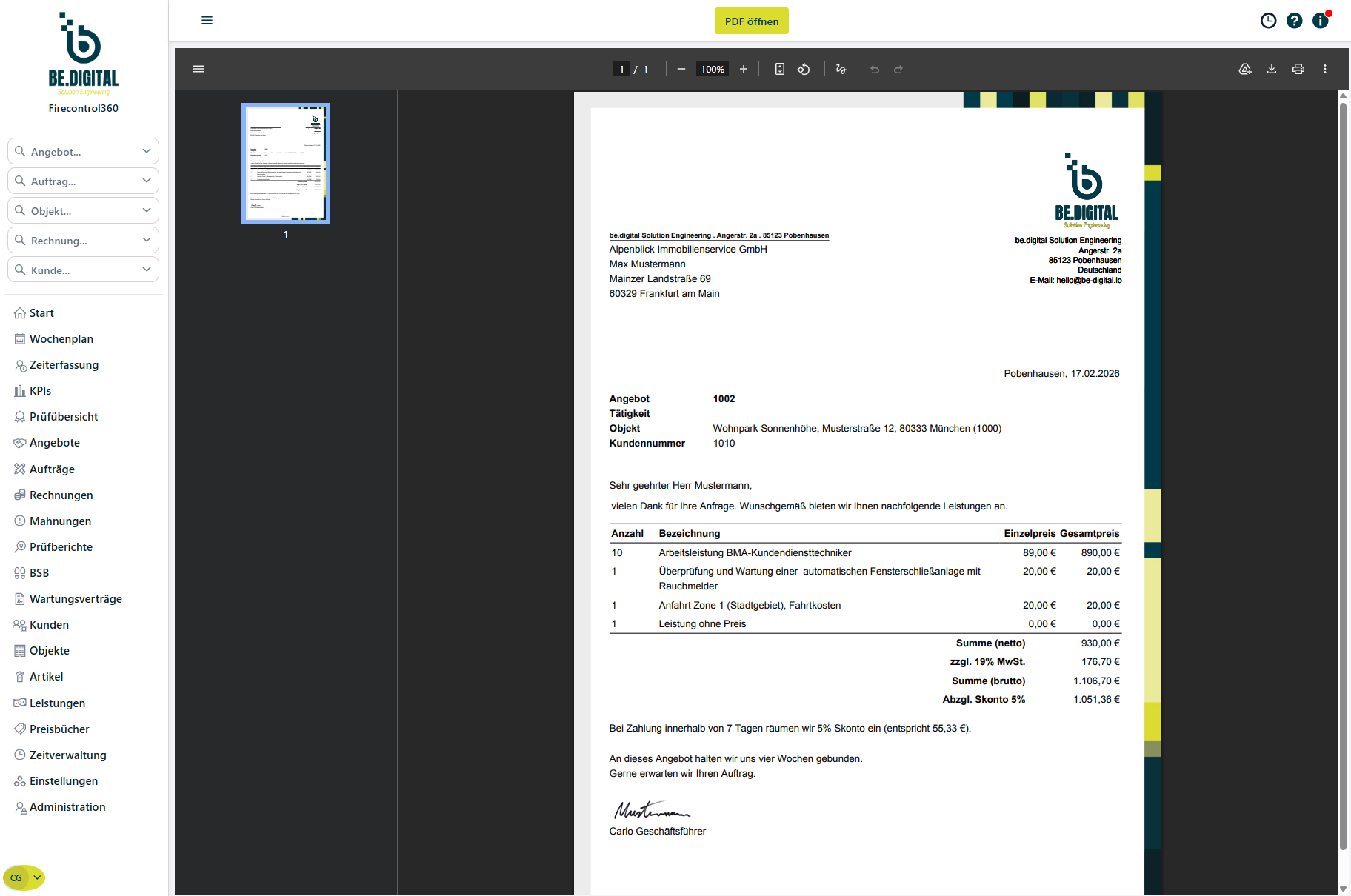Click the 100% zoom level field
1351x896 pixels.
click(713, 69)
